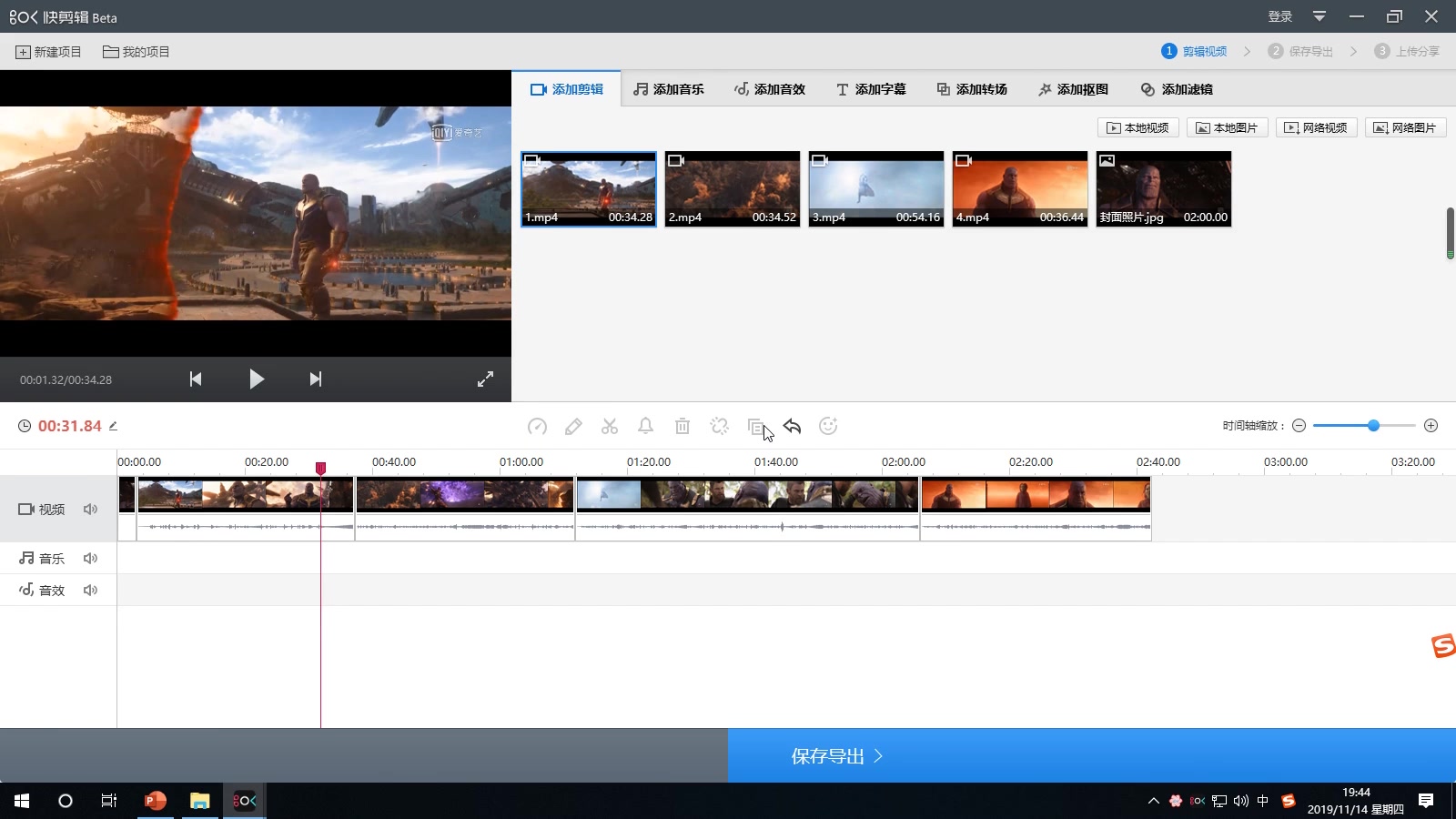Image resolution: width=1456 pixels, height=819 pixels.
Task: Click 本地视频 import button
Action: pyautogui.click(x=1137, y=127)
